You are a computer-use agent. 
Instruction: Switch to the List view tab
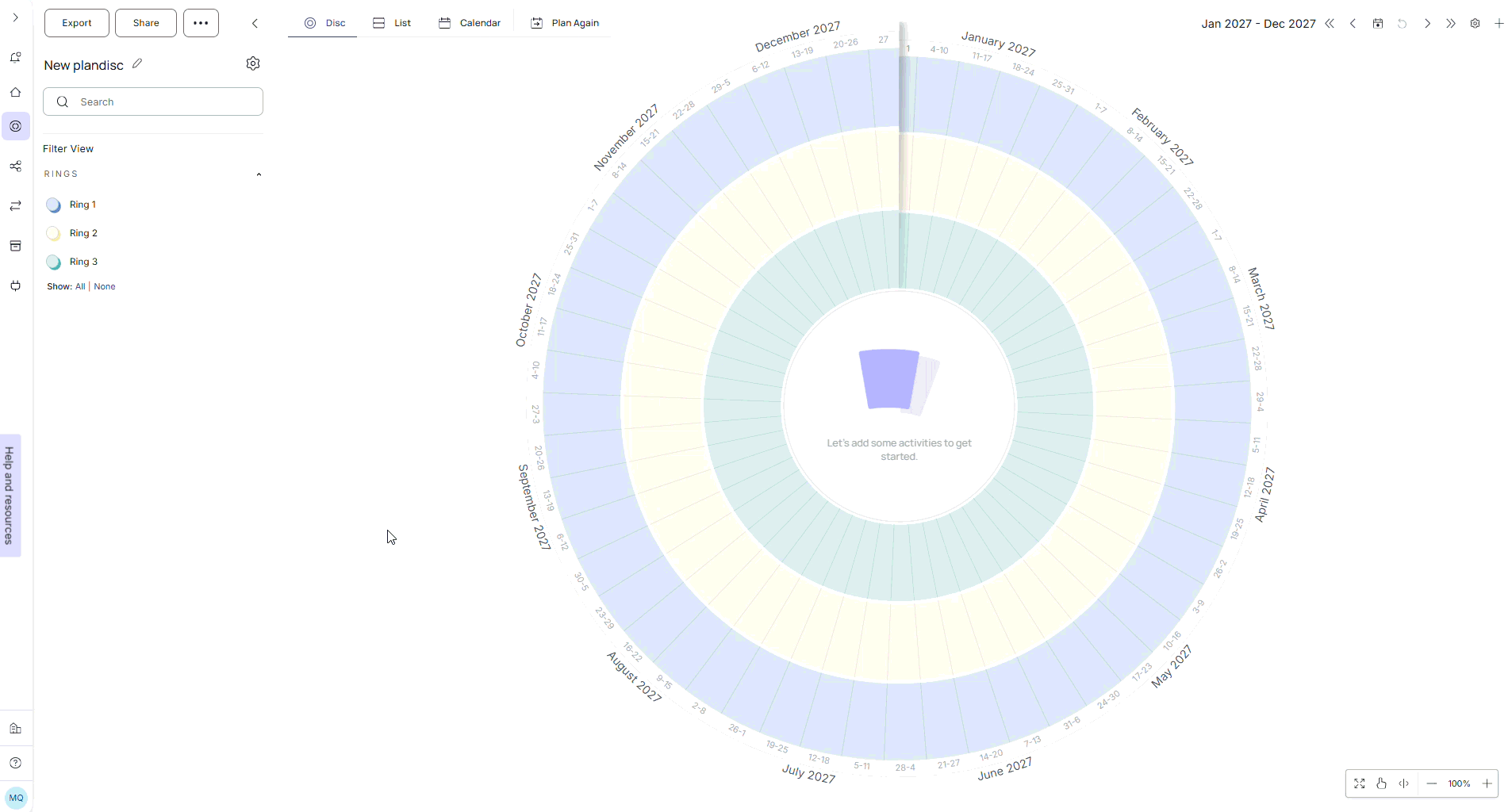point(391,23)
